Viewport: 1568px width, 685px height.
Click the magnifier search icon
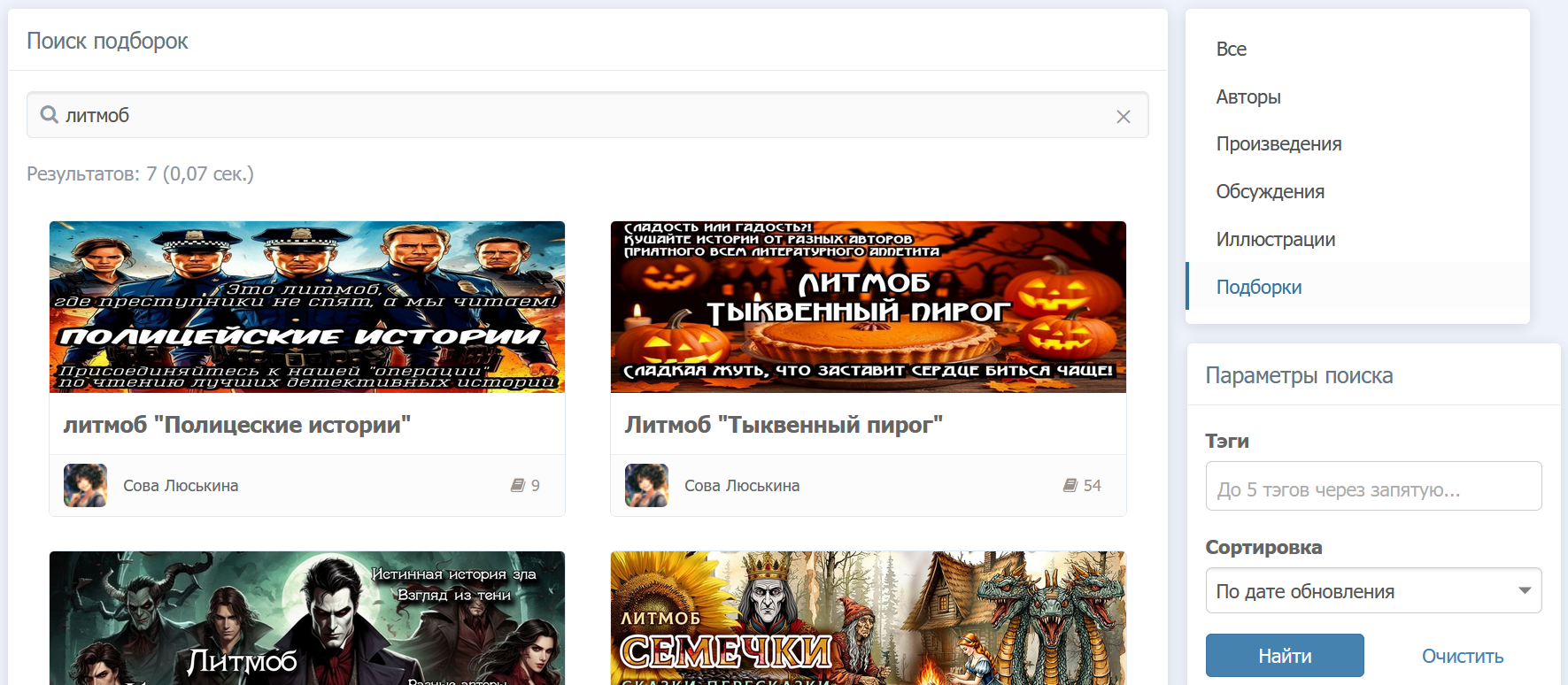[50, 115]
